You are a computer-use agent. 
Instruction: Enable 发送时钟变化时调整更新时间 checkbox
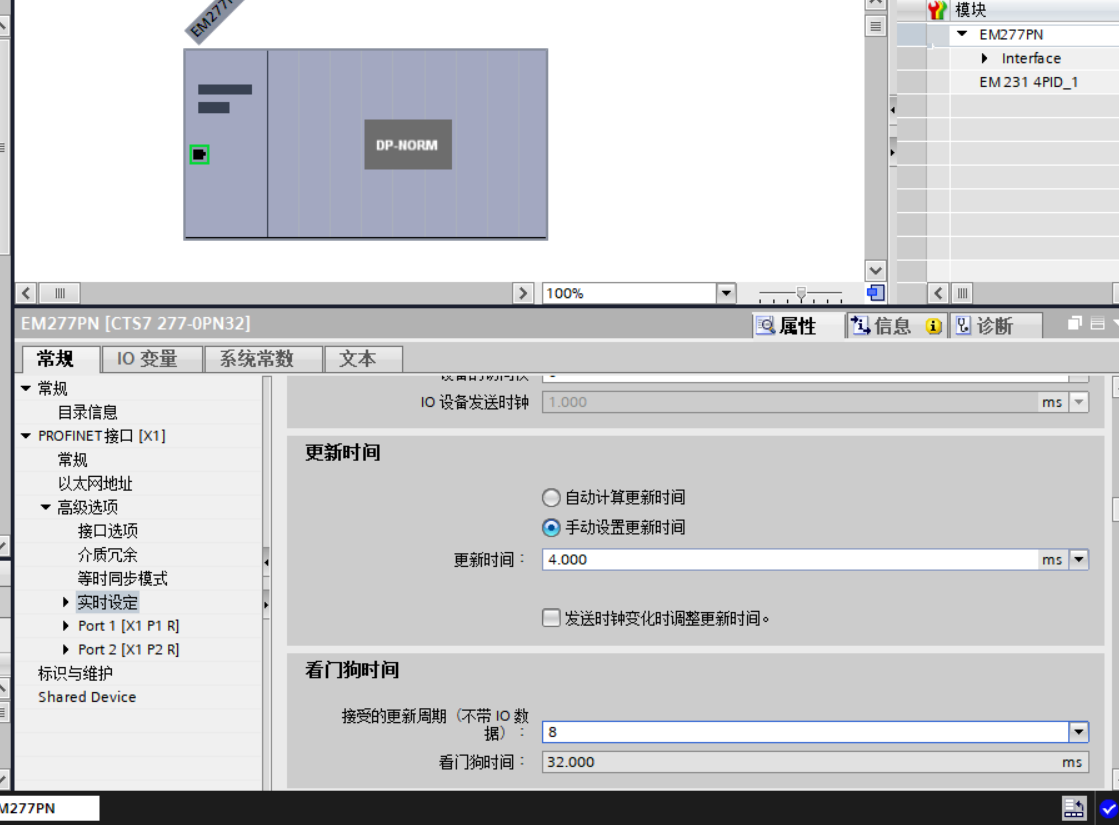551,617
